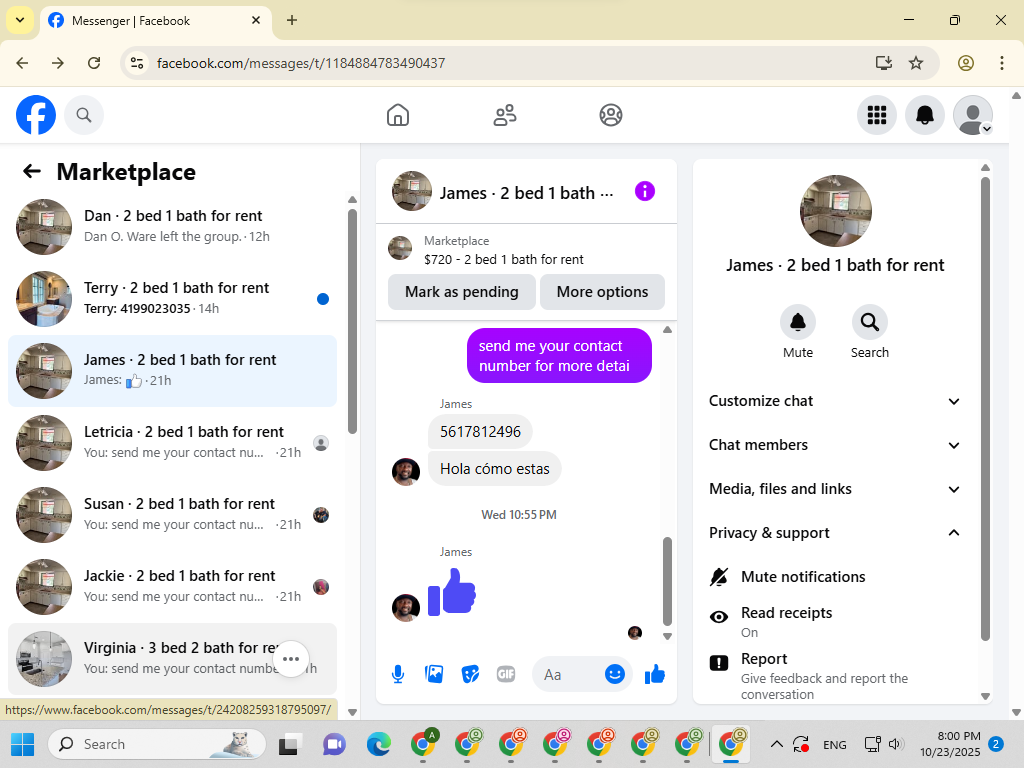
Task: Open Terry · 2 bed 1 bath conversation
Action: point(172,299)
